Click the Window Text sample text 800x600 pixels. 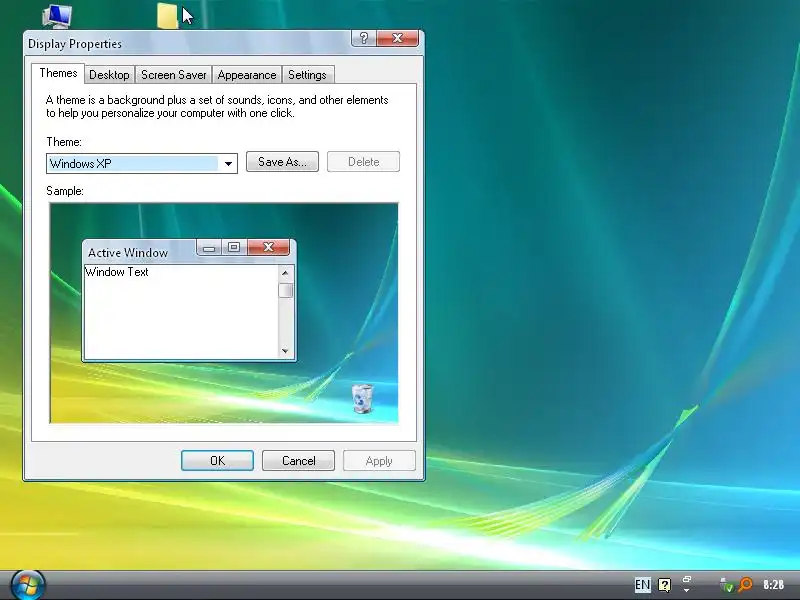coord(117,272)
